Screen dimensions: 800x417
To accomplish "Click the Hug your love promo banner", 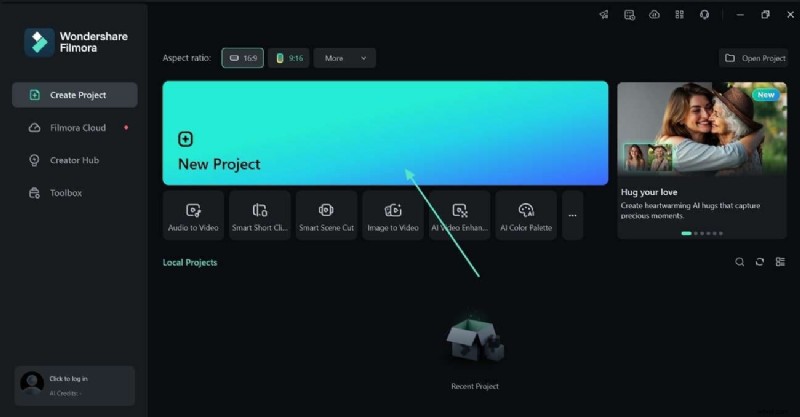I will (x=702, y=160).
